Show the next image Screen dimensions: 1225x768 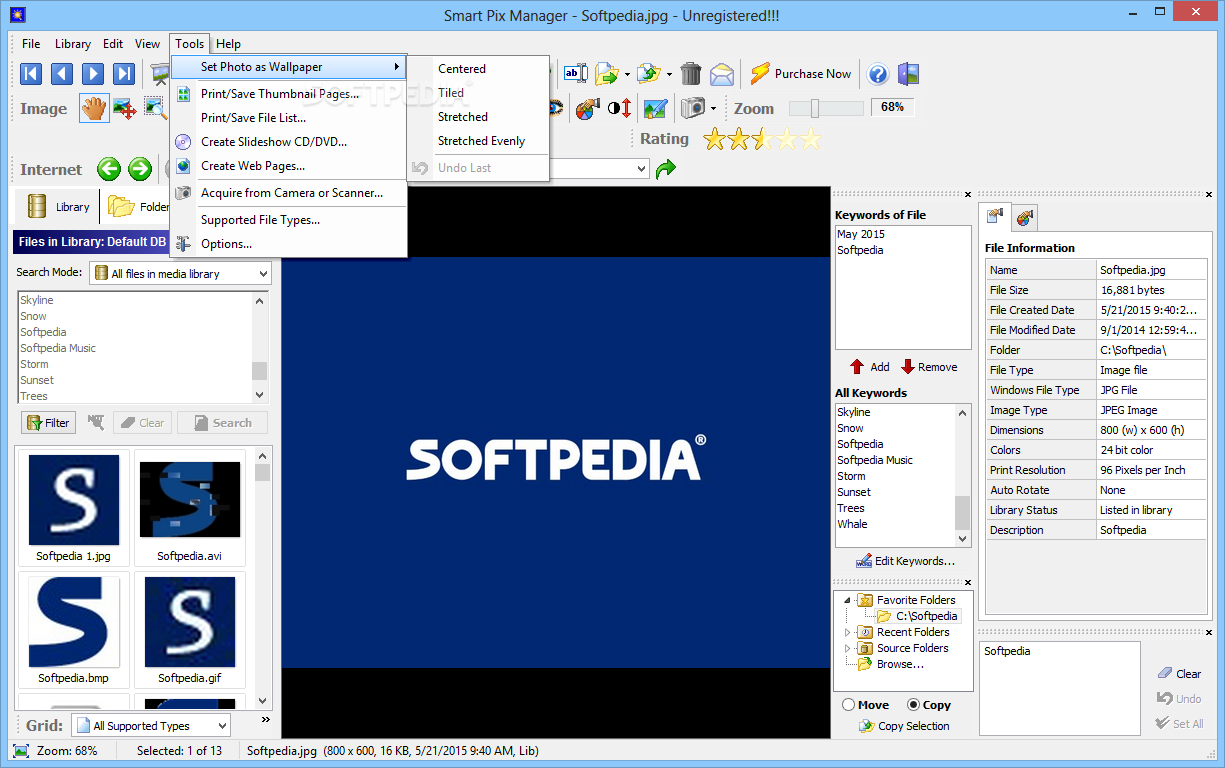[93, 73]
